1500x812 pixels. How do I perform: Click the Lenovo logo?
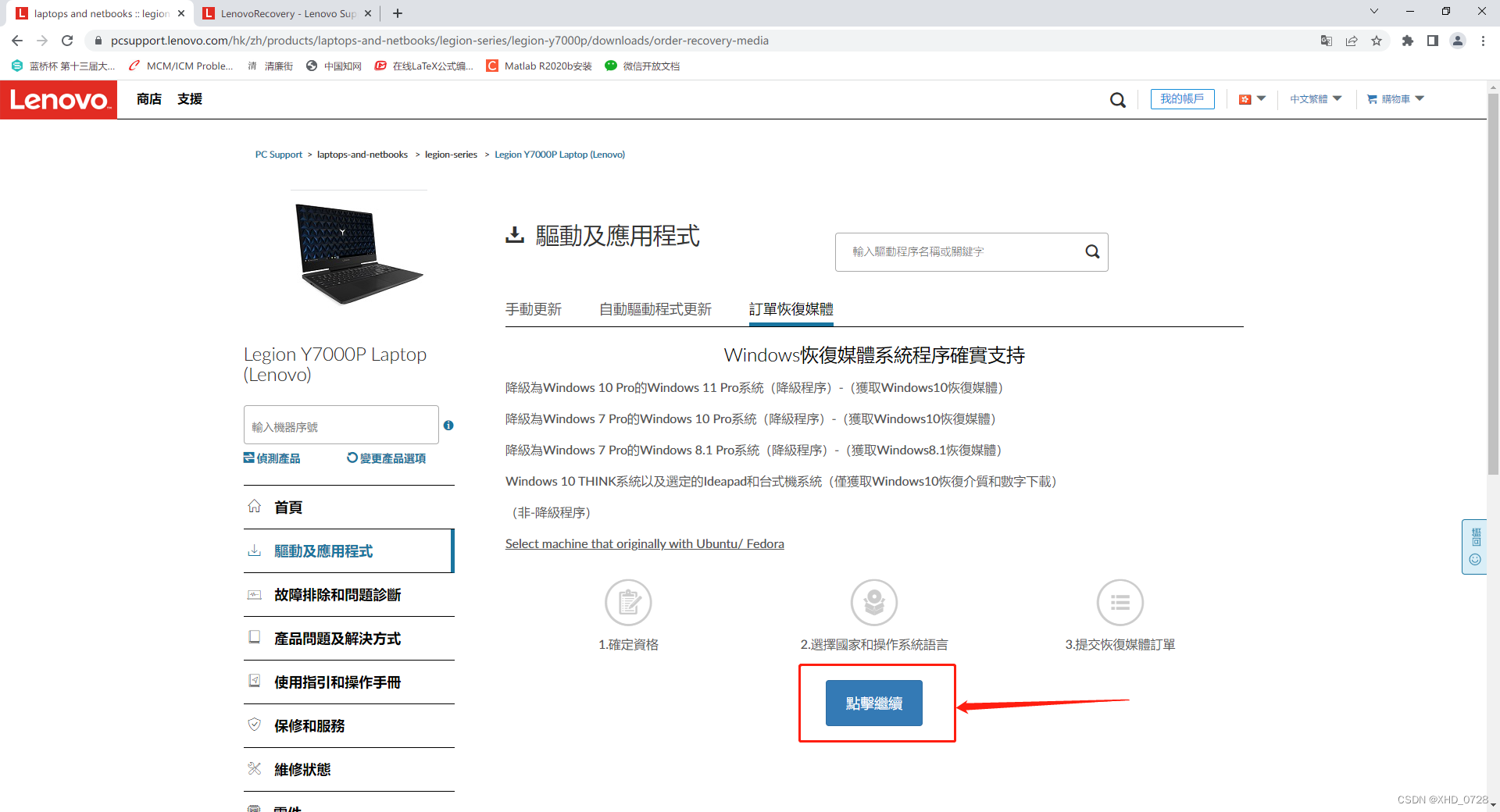[59, 100]
